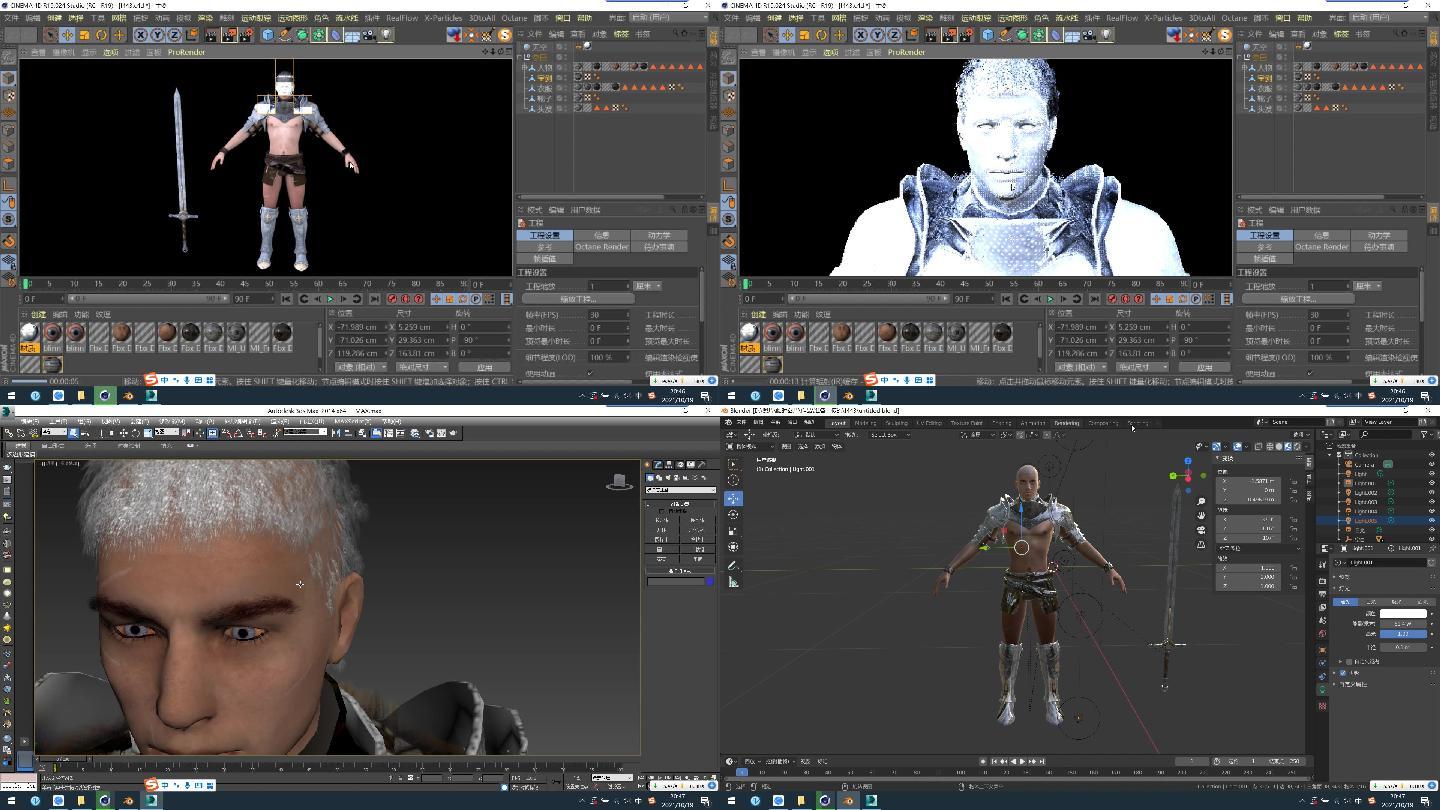Select the Rotate tool in top-left Cinema 4D
The width and height of the screenshot is (1440, 810).
point(101,35)
